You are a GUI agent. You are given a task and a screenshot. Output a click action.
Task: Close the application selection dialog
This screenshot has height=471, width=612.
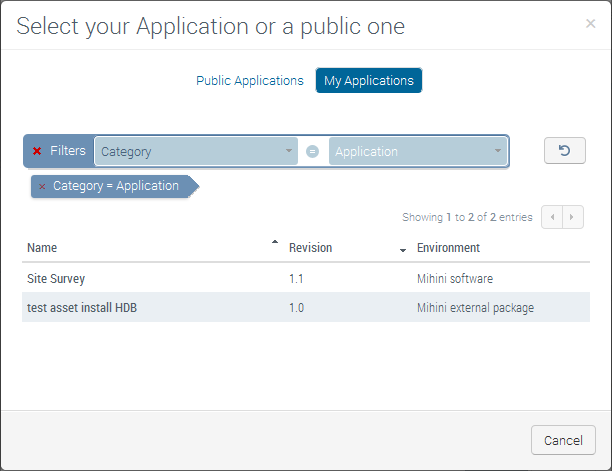(590, 24)
